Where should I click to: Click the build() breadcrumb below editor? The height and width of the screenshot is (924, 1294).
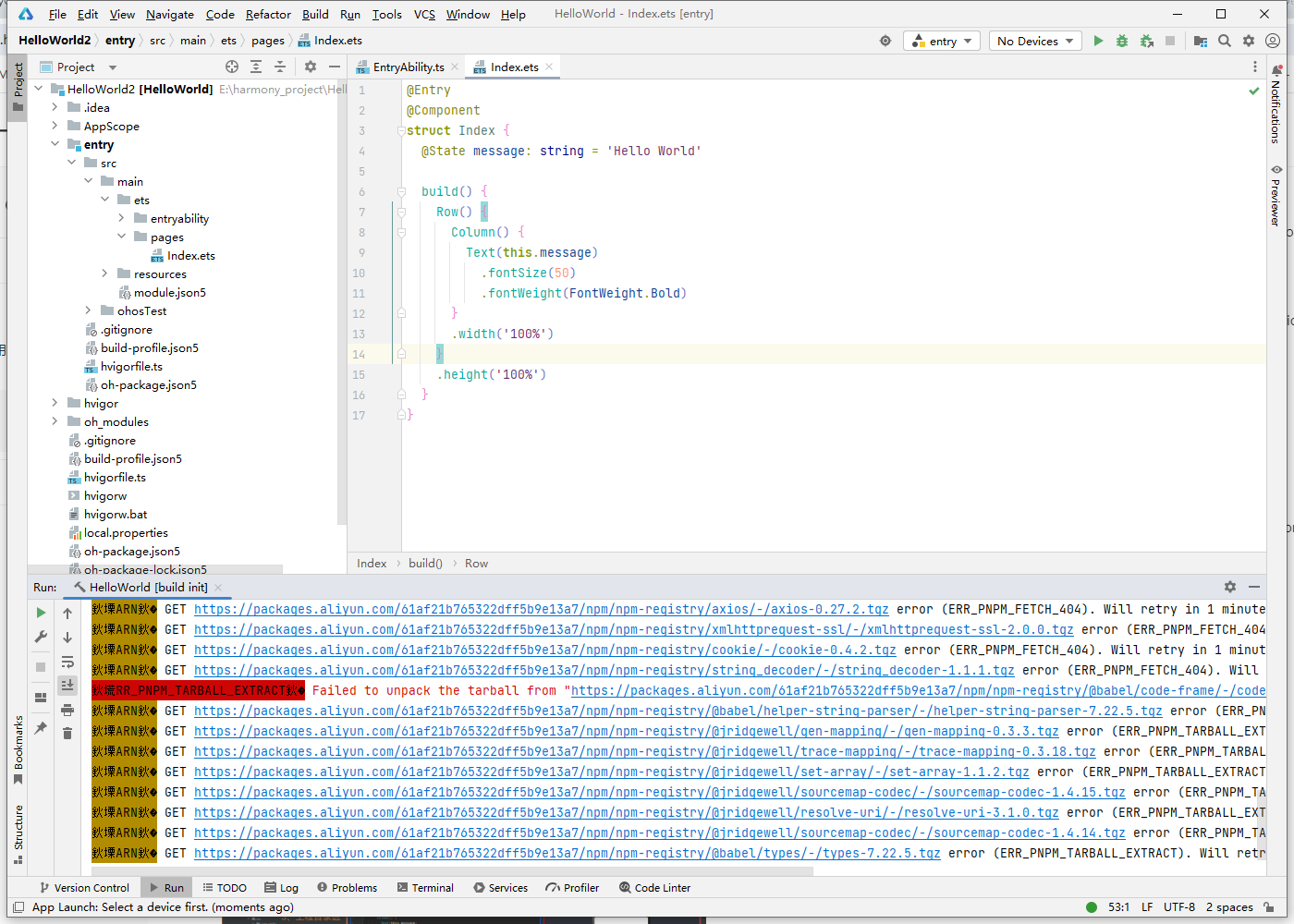pos(425,563)
